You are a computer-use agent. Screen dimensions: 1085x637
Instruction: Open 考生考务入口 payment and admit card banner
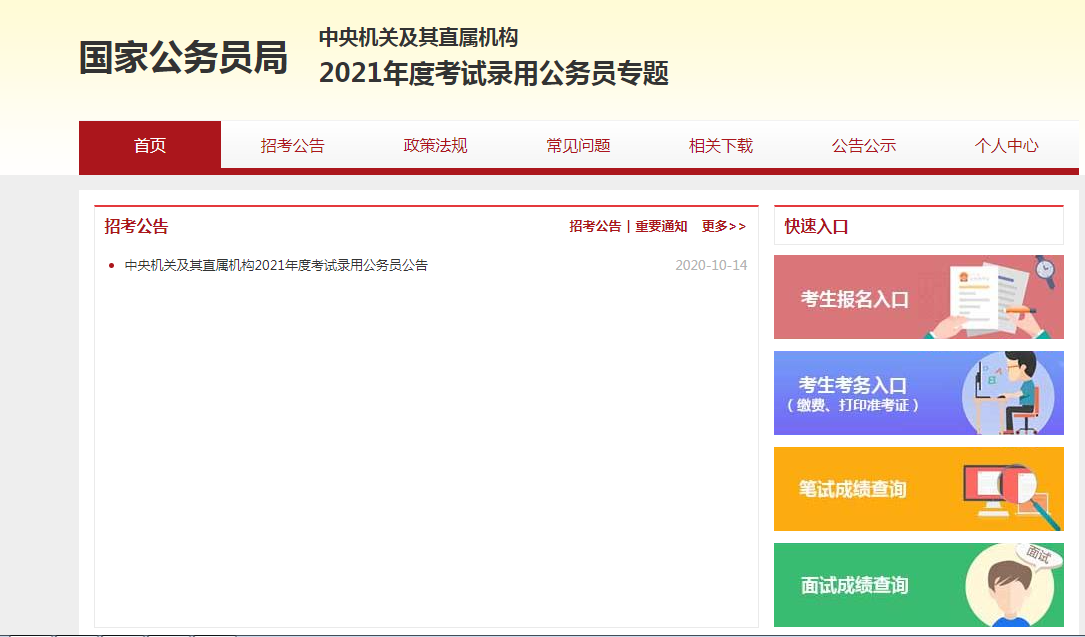pos(853,393)
